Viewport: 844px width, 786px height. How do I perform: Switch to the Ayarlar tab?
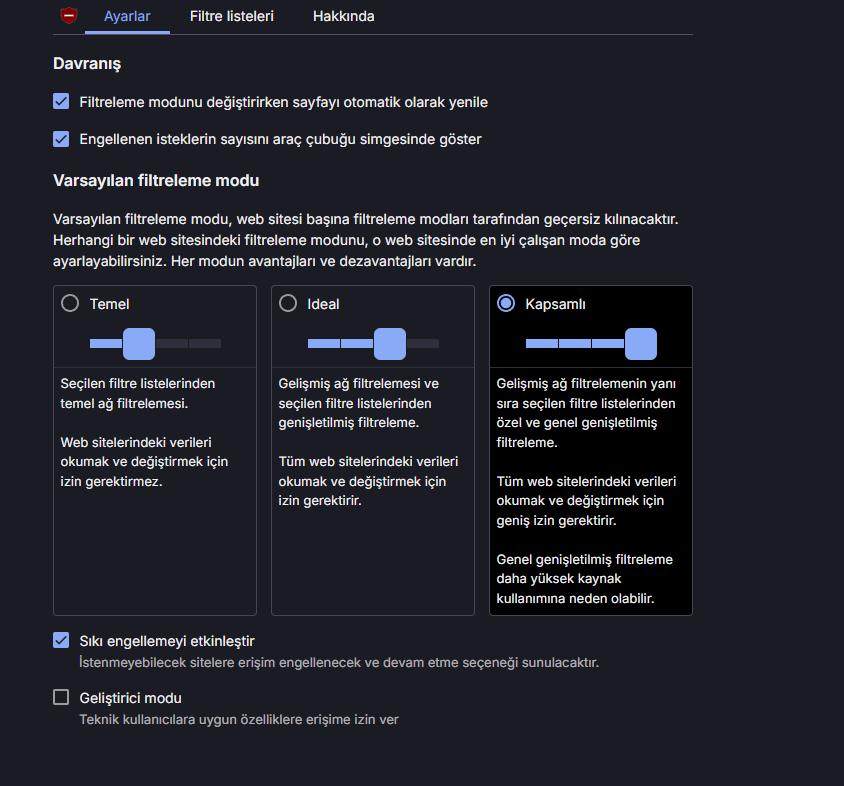pyautogui.click(x=127, y=17)
